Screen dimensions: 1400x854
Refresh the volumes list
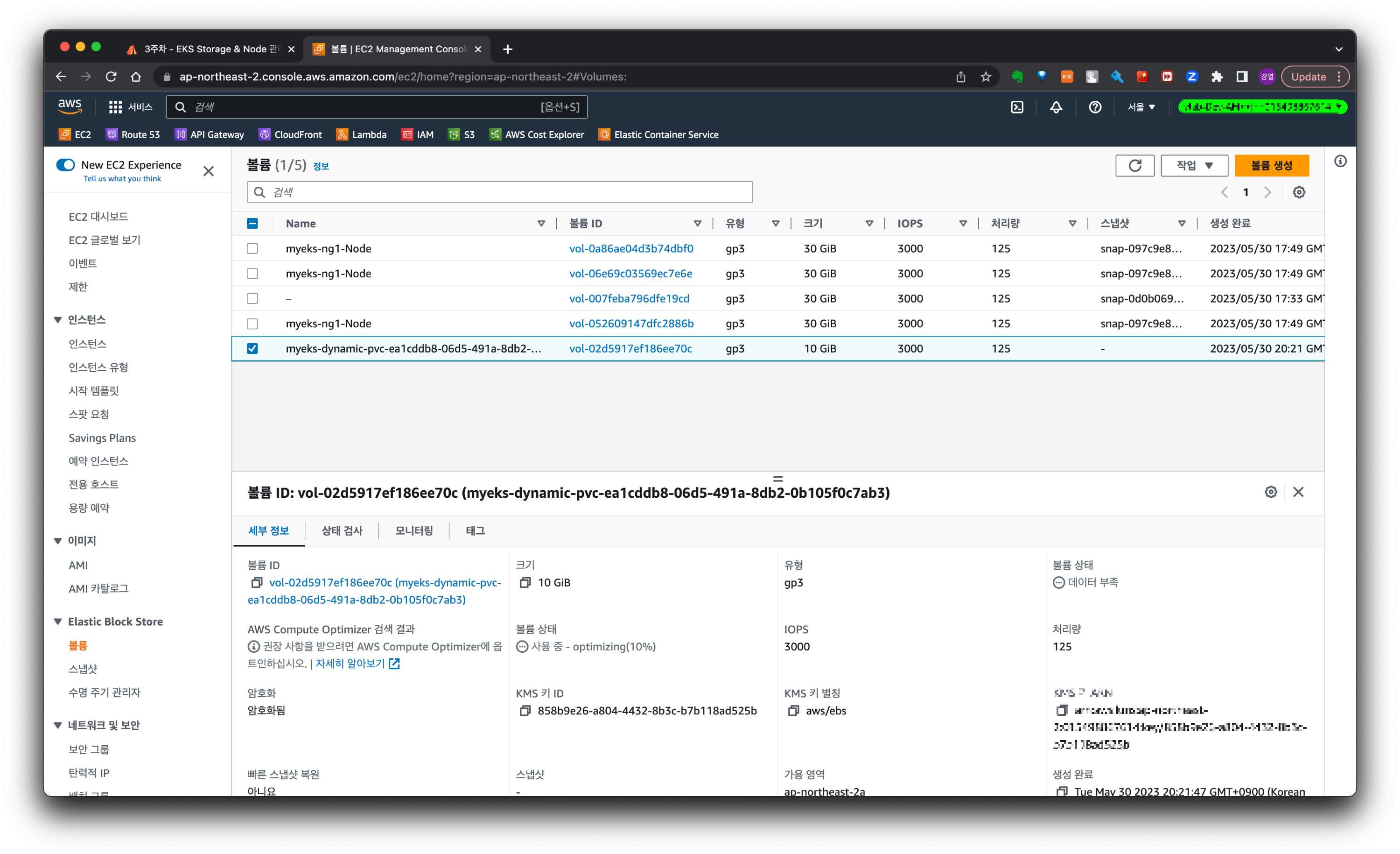[1134, 165]
